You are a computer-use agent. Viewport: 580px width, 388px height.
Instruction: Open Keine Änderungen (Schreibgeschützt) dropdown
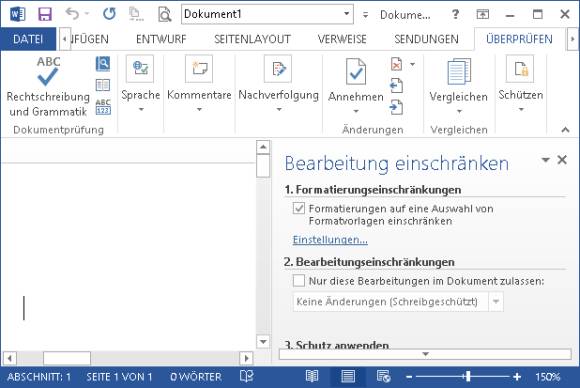398,302
